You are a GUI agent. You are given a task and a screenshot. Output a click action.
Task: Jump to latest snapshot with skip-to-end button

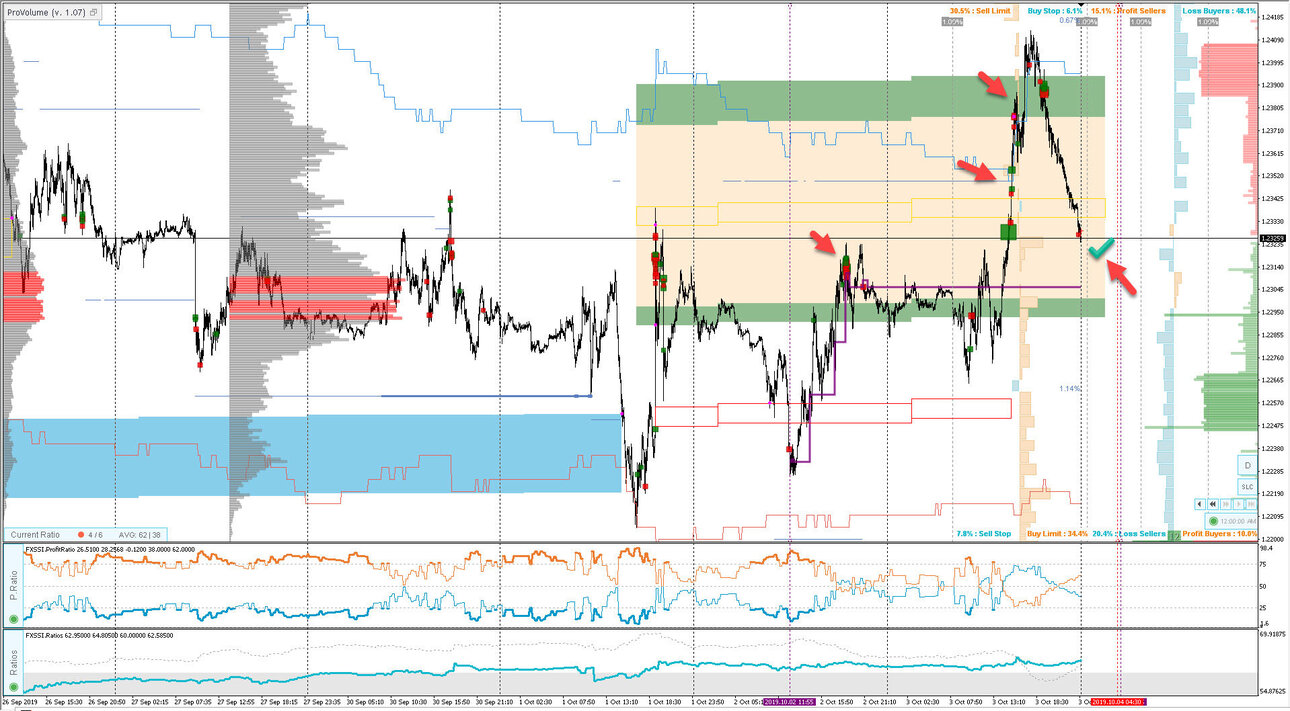click(x=1251, y=504)
